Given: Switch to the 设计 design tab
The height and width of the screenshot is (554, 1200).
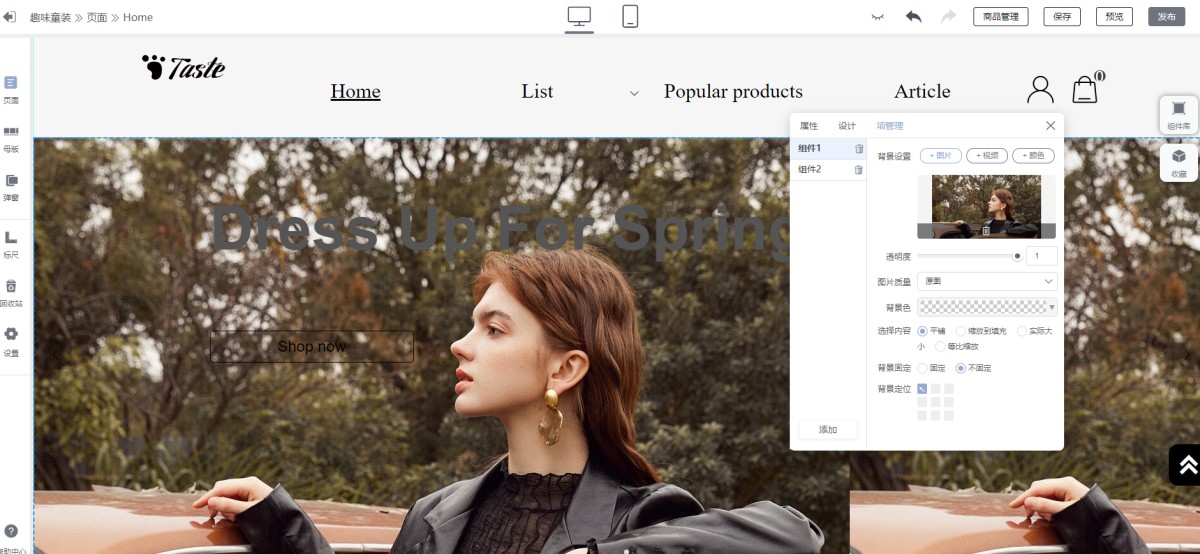Looking at the screenshot, I should pos(847,126).
